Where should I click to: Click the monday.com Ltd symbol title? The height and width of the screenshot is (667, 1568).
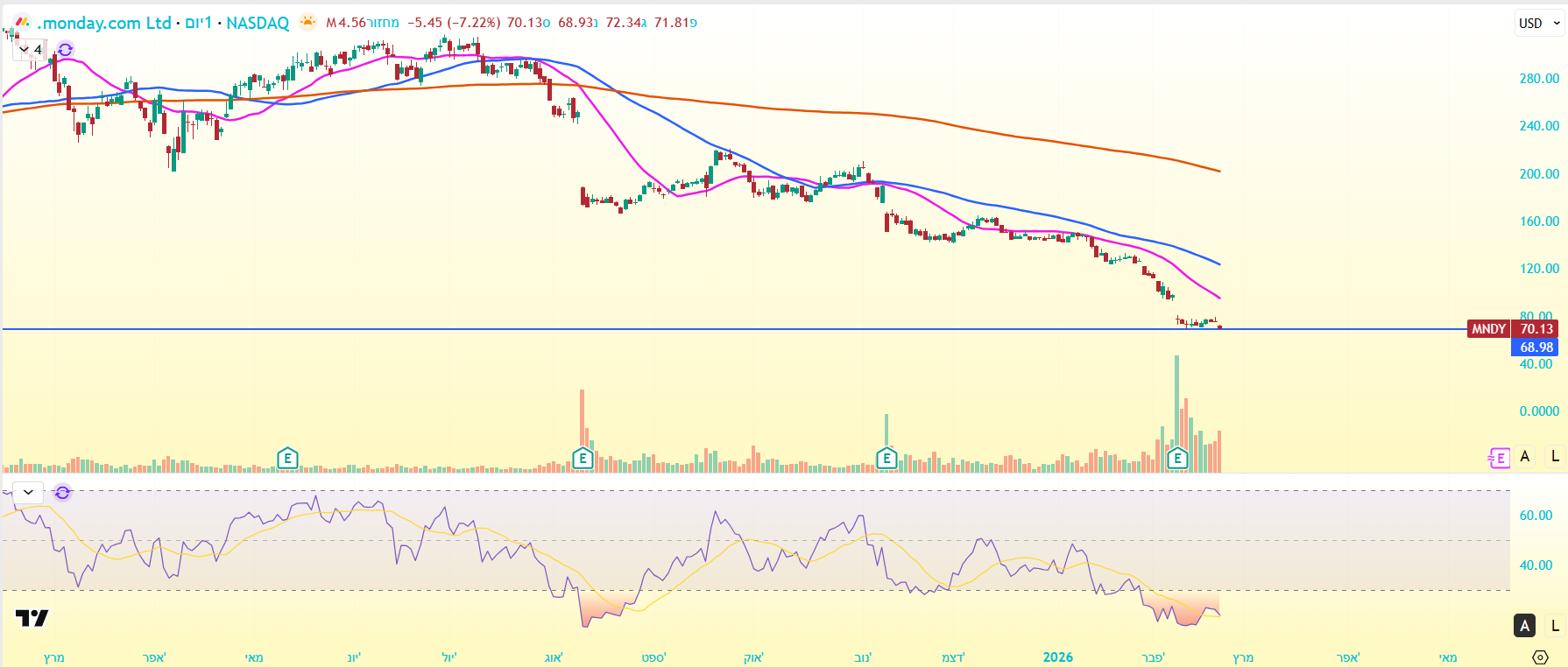pyautogui.click(x=105, y=23)
